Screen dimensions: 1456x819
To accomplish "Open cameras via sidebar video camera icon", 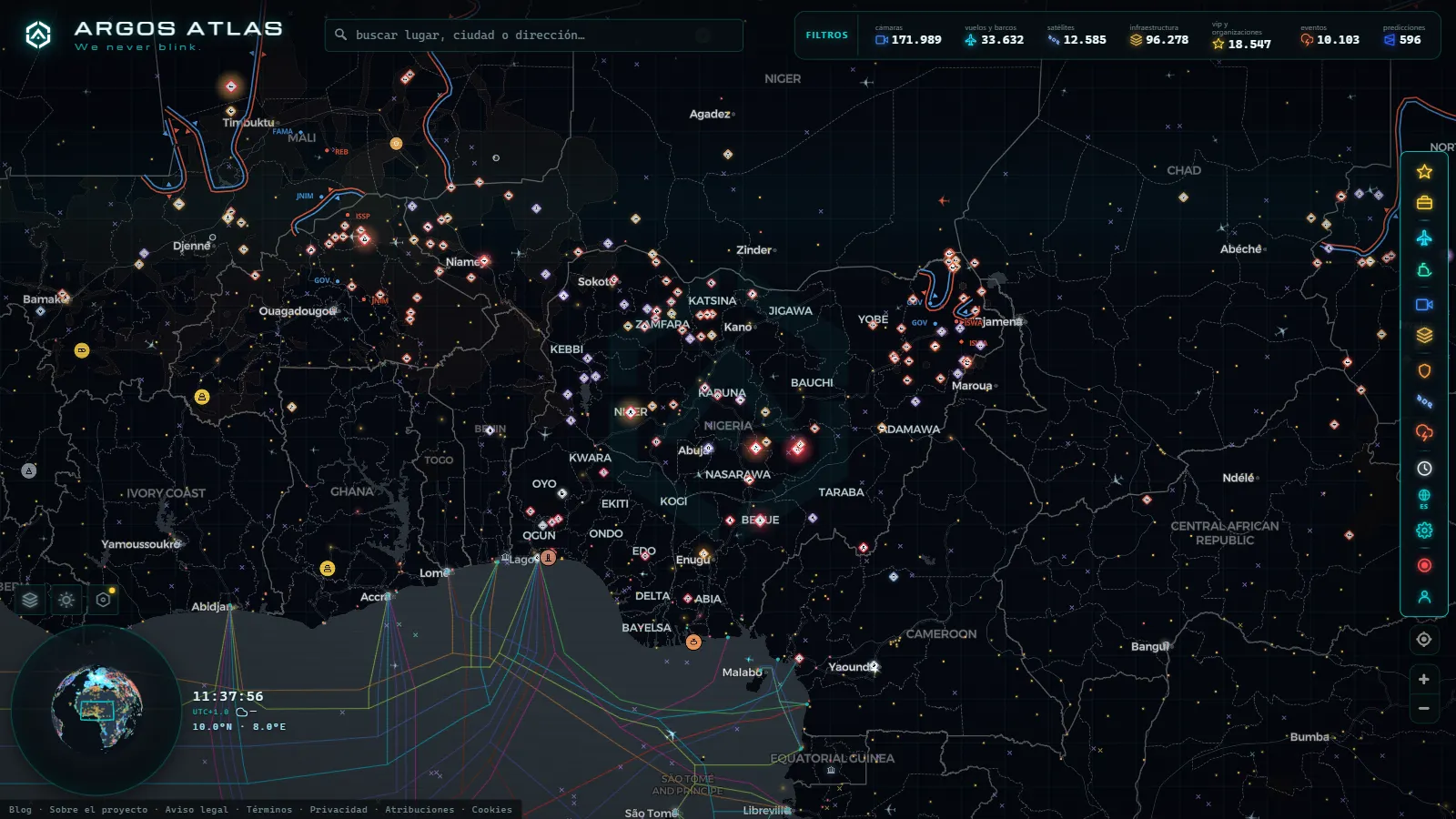I will coord(1424,305).
